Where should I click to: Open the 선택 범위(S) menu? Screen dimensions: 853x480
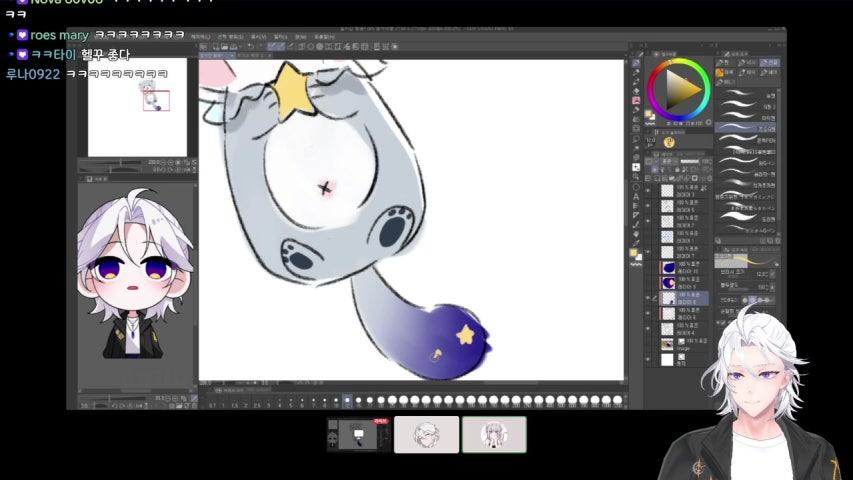(230, 37)
